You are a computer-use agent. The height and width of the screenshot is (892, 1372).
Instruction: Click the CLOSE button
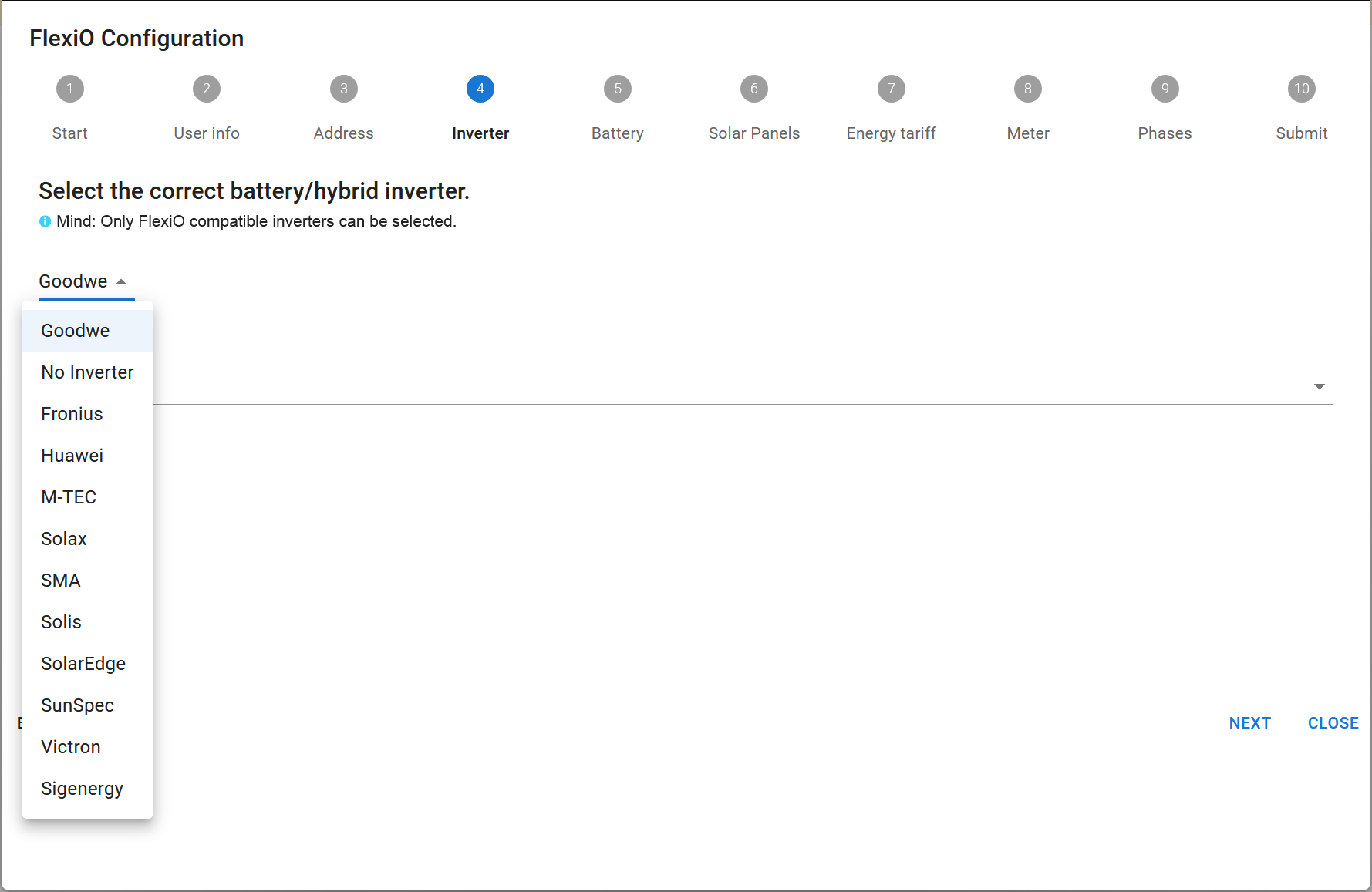[1333, 723]
